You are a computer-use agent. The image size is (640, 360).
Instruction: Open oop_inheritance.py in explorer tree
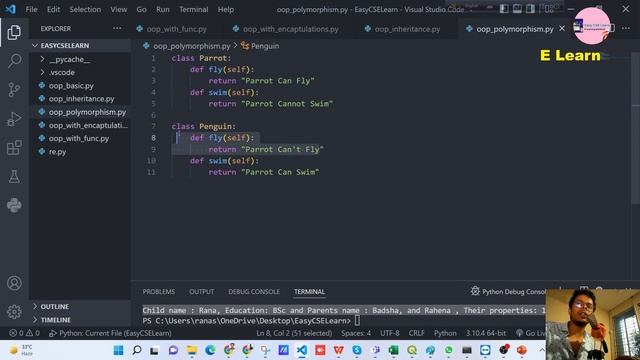[x=80, y=99]
